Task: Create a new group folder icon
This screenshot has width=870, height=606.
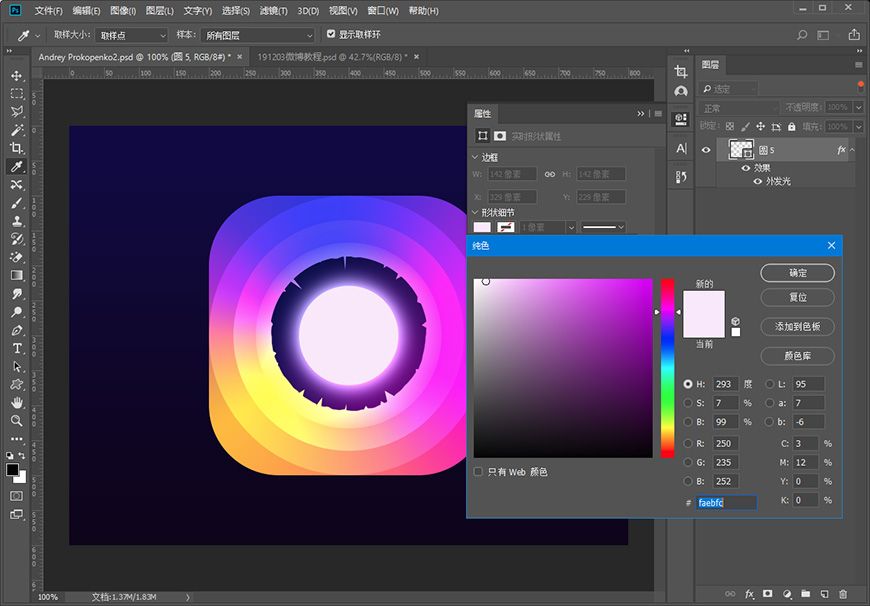Action: (806, 594)
